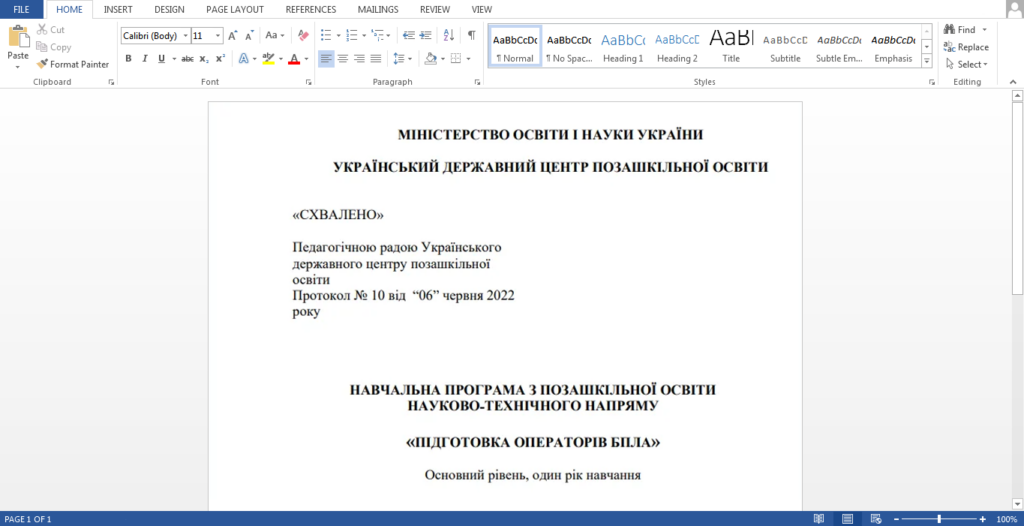Viewport: 1024px width, 526px height.
Task: Center-align the paragraph text
Action: click(x=343, y=59)
